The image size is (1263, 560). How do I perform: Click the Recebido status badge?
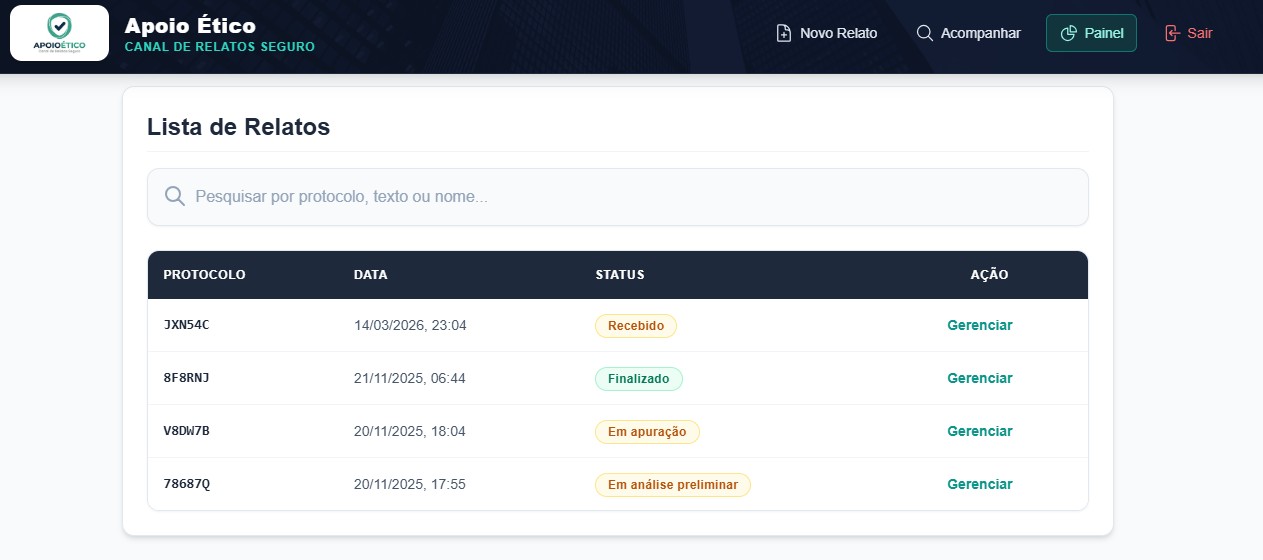pos(636,326)
